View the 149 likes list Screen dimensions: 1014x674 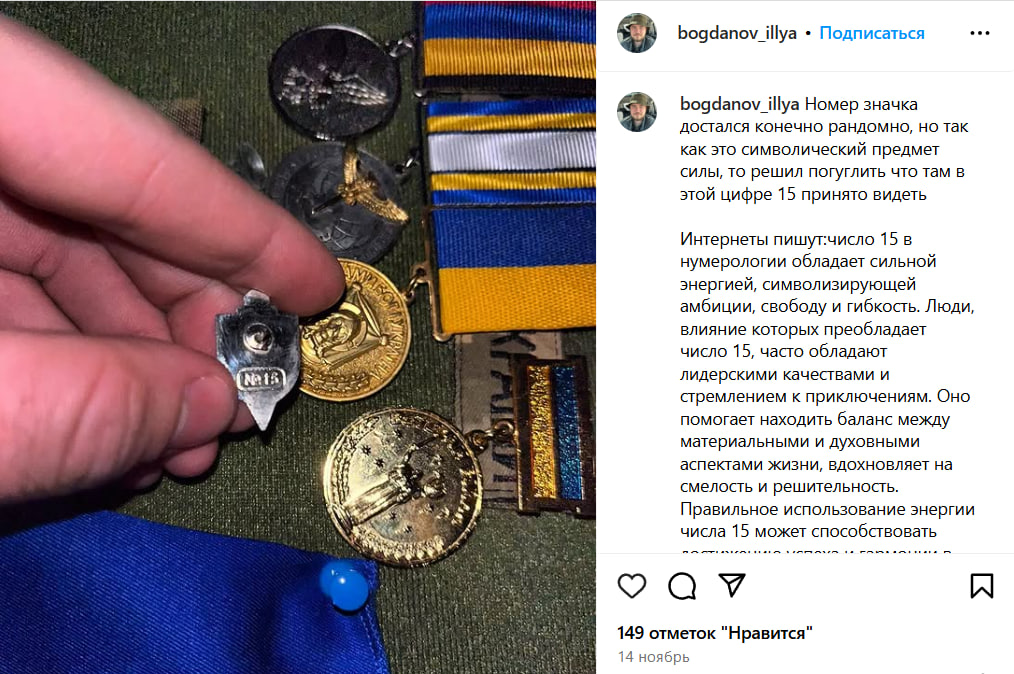(x=715, y=633)
